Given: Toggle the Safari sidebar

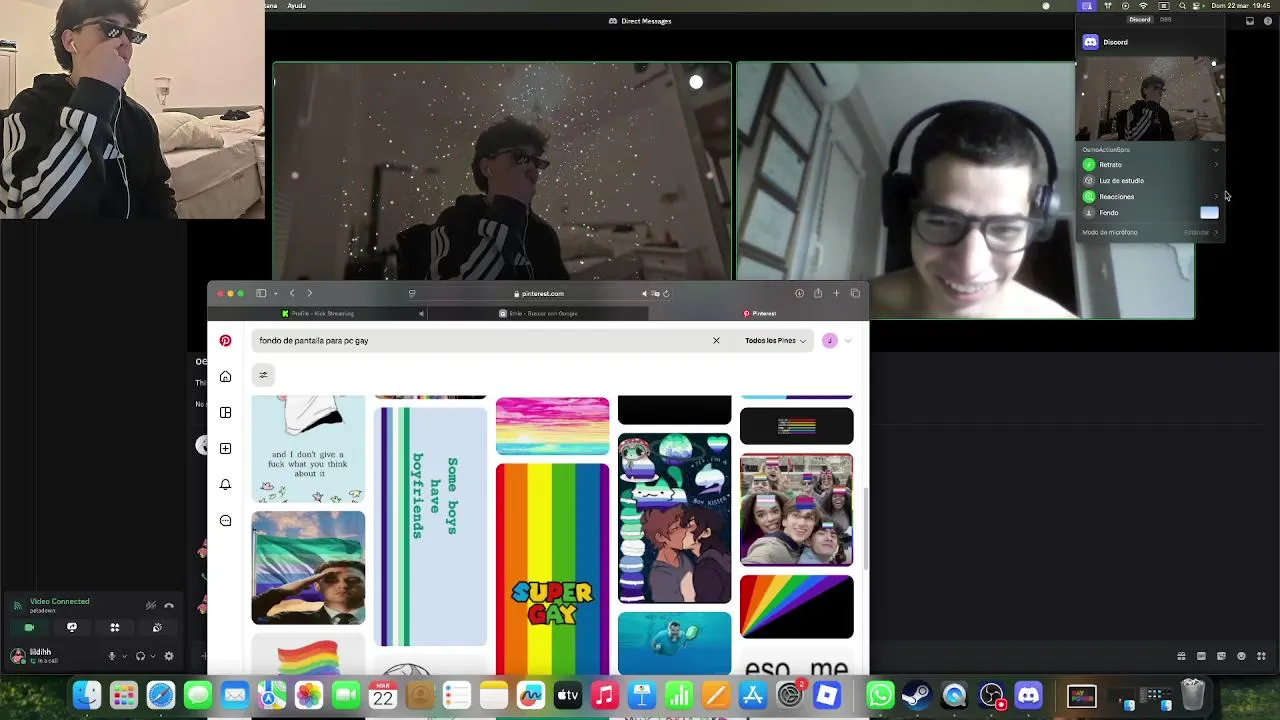Looking at the screenshot, I should click(x=261, y=293).
